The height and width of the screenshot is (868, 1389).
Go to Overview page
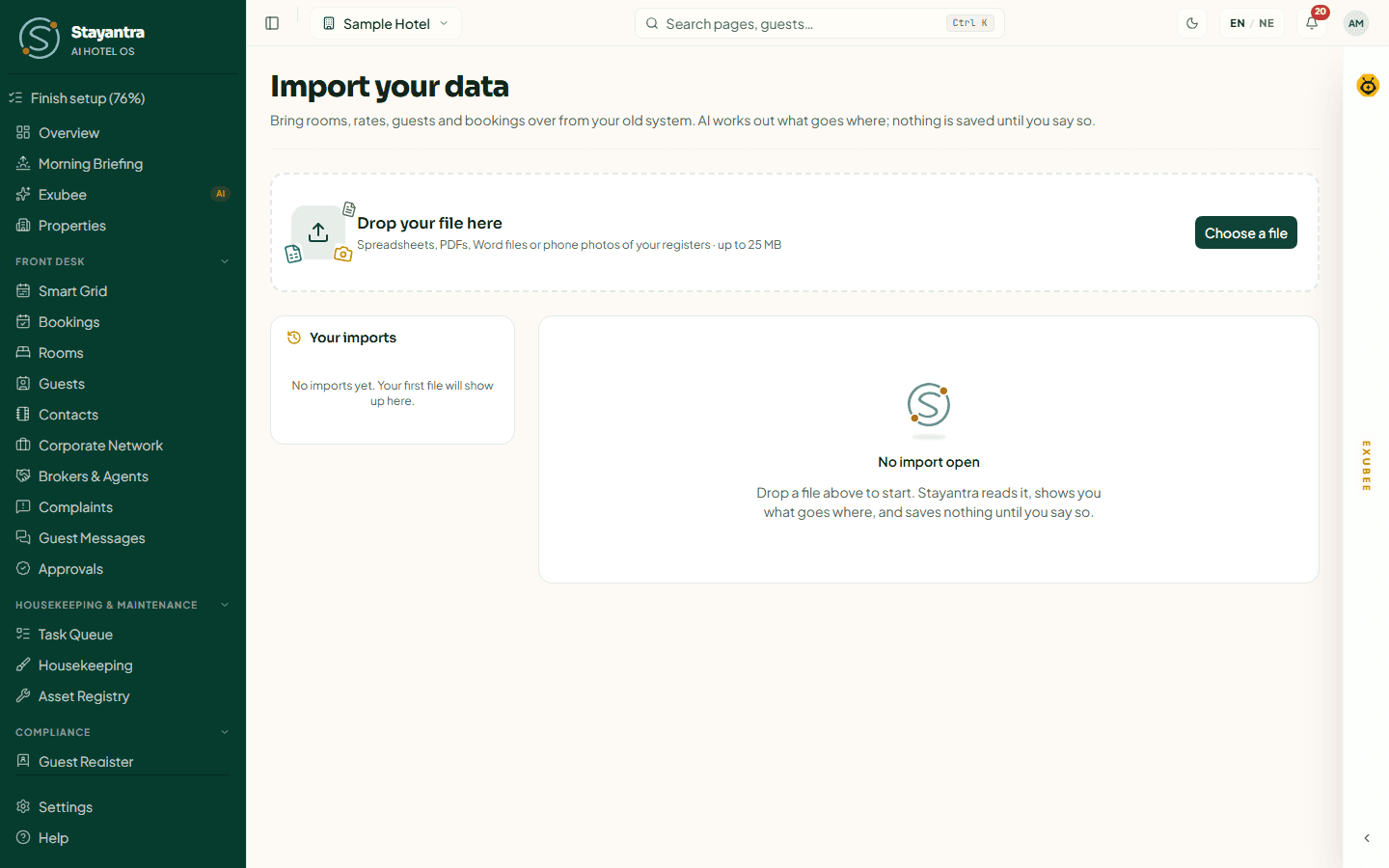click(x=123, y=133)
